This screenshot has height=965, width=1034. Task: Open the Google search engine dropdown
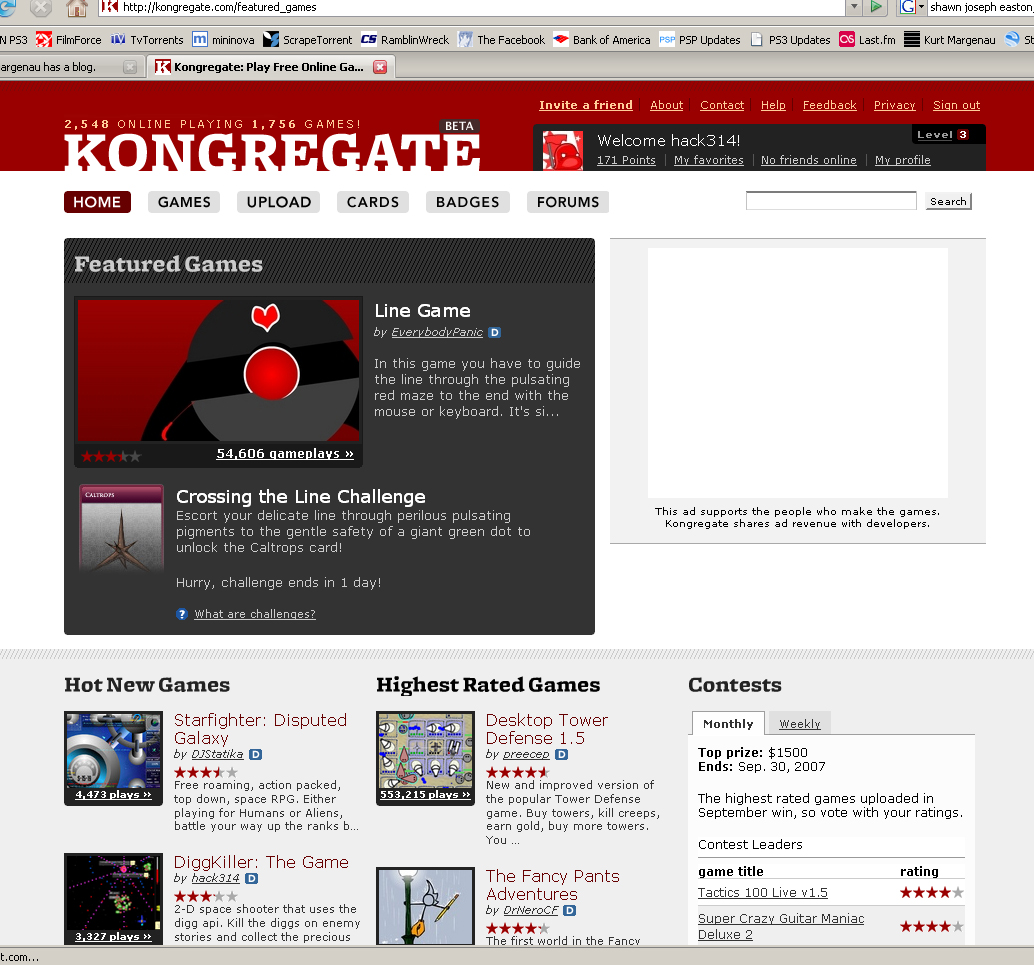[x=921, y=7]
